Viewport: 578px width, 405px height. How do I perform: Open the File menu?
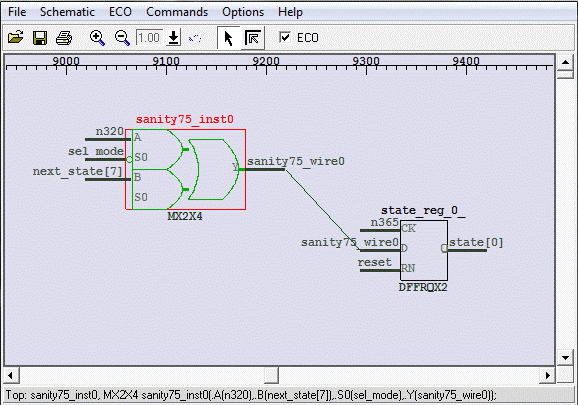(17, 12)
